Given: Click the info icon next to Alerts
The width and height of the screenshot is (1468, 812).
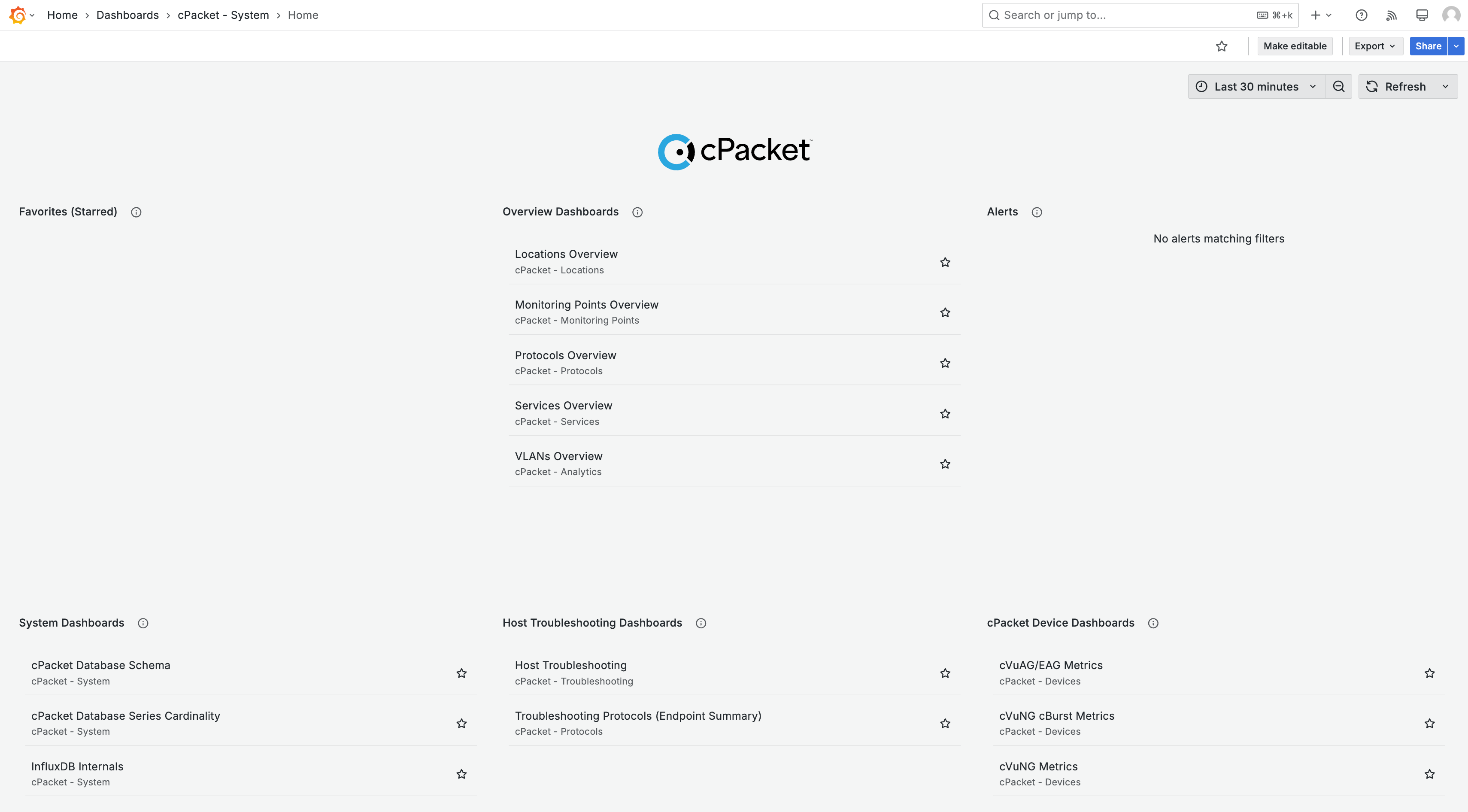Looking at the screenshot, I should (1037, 212).
